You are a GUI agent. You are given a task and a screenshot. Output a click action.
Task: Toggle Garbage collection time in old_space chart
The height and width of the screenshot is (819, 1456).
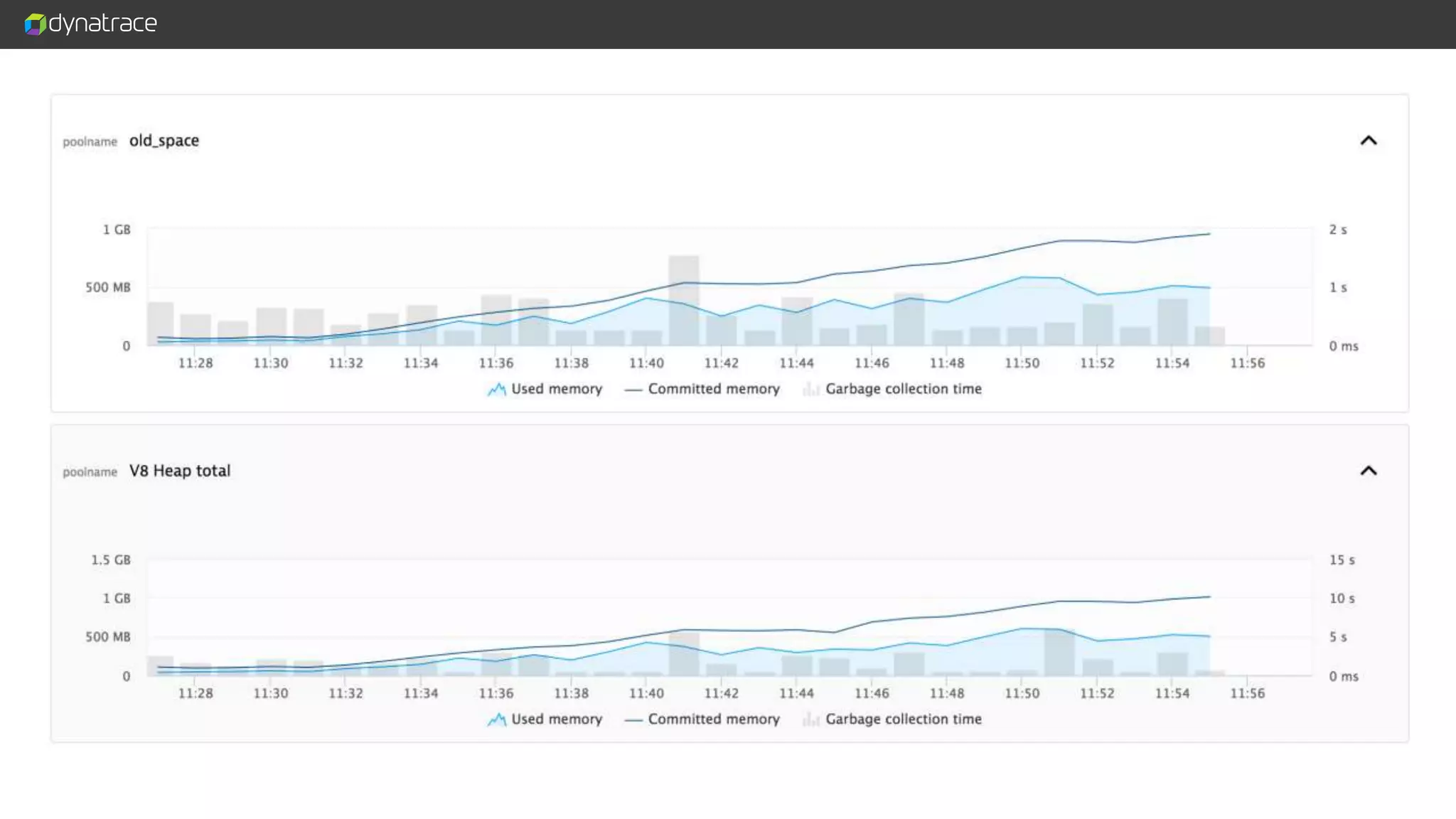(903, 389)
